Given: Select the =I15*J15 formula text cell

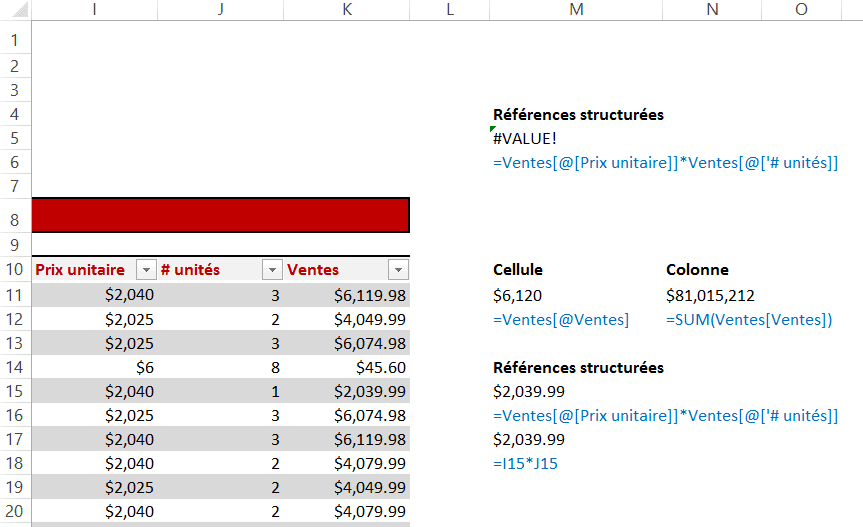Looking at the screenshot, I should click(x=526, y=464).
